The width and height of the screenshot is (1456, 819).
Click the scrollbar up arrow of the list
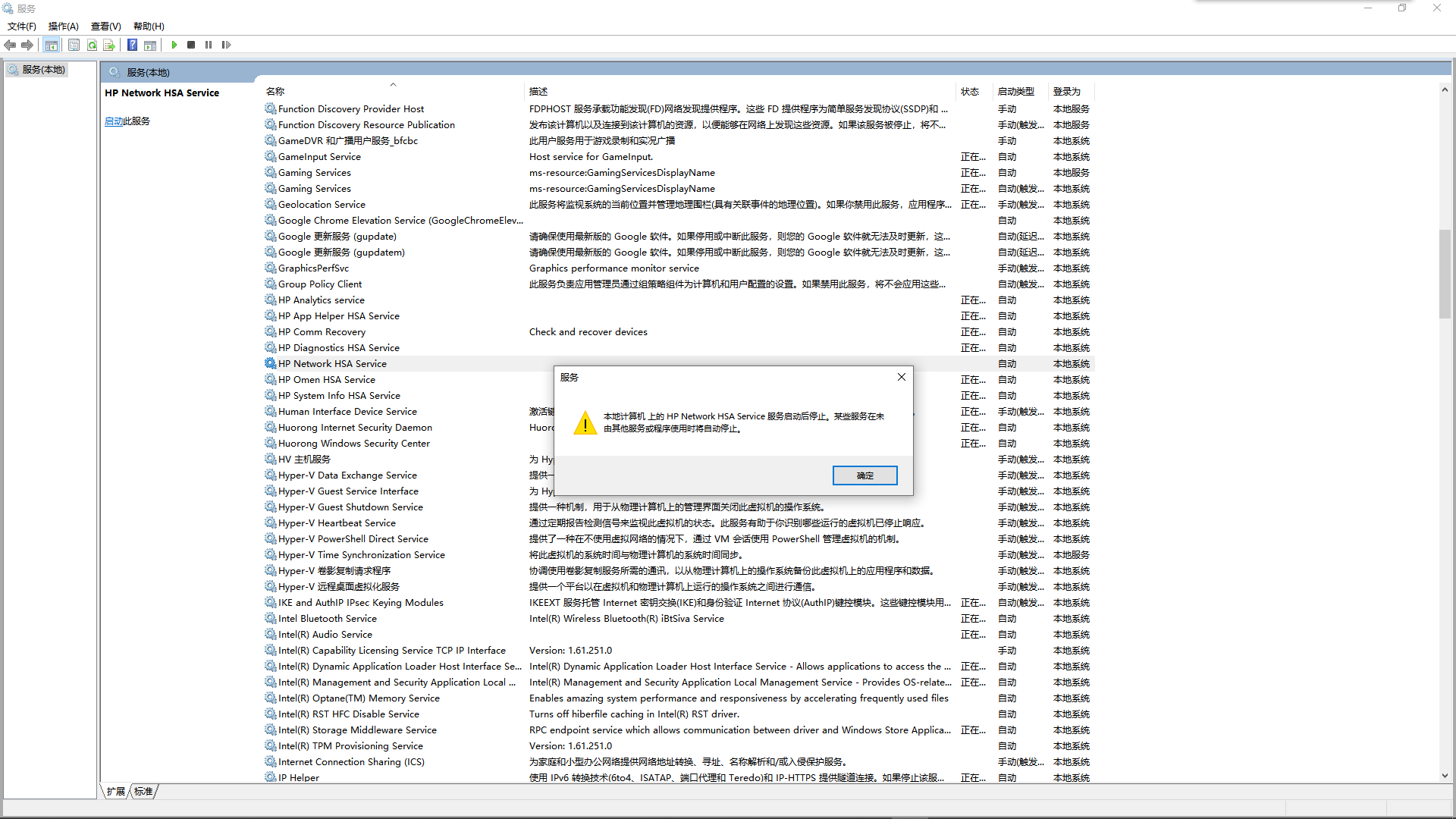[x=1445, y=89]
